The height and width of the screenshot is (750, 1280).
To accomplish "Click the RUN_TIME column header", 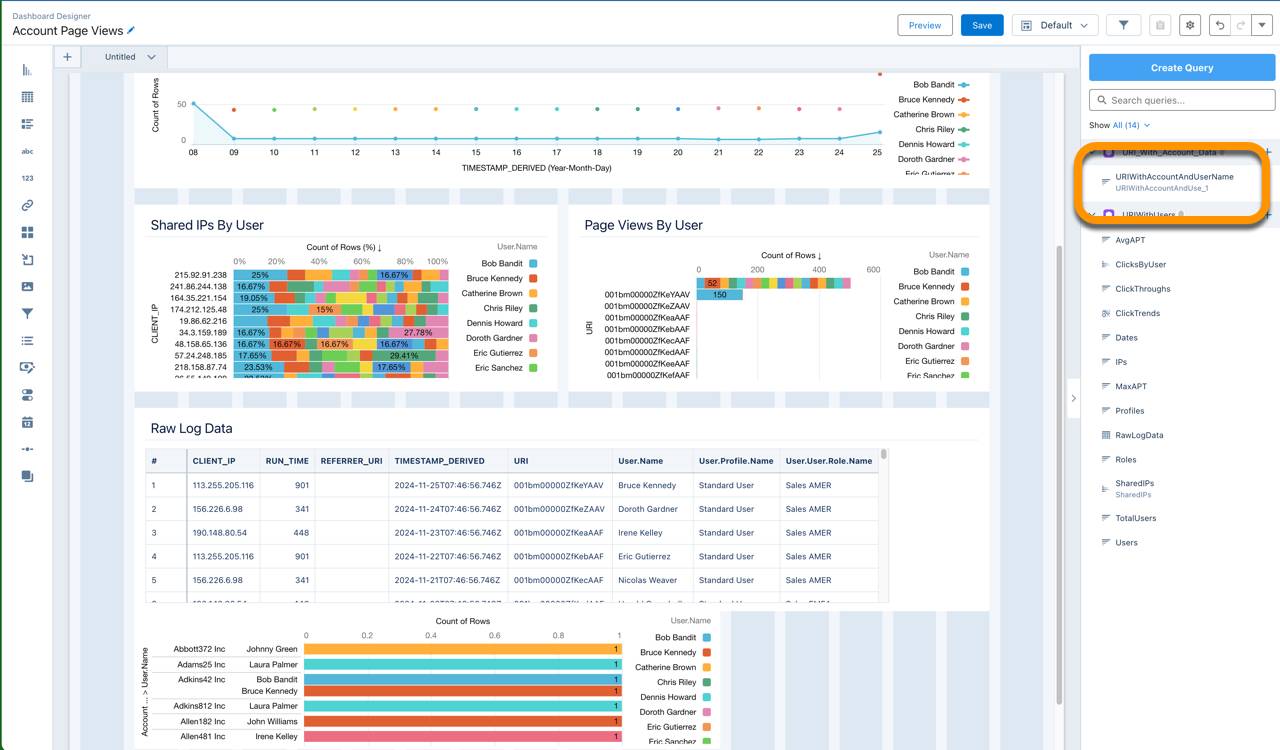I will click(287, 461).
